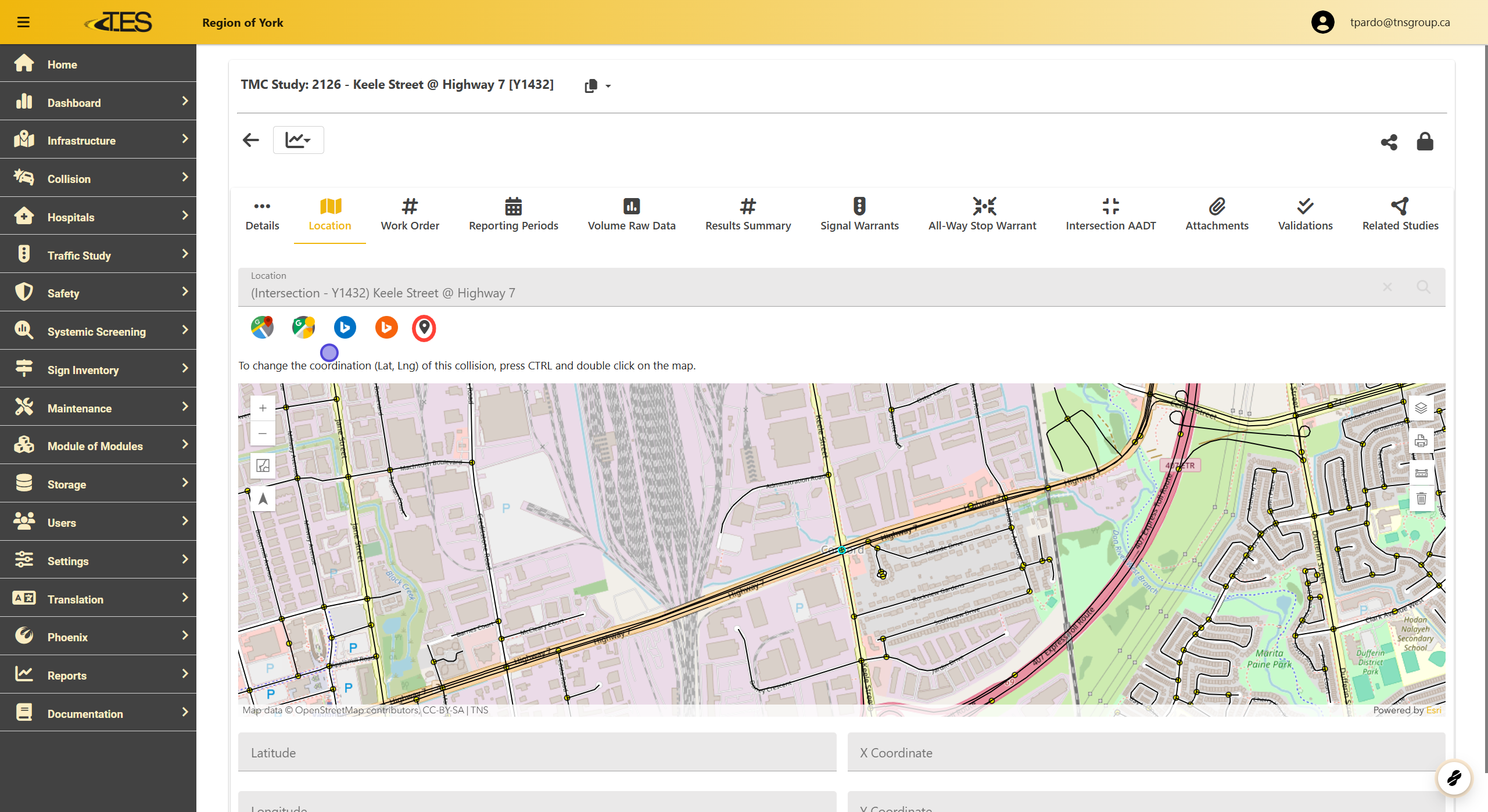Open location in Google Maps
1488x812 pixels.
tap(262, 328)
